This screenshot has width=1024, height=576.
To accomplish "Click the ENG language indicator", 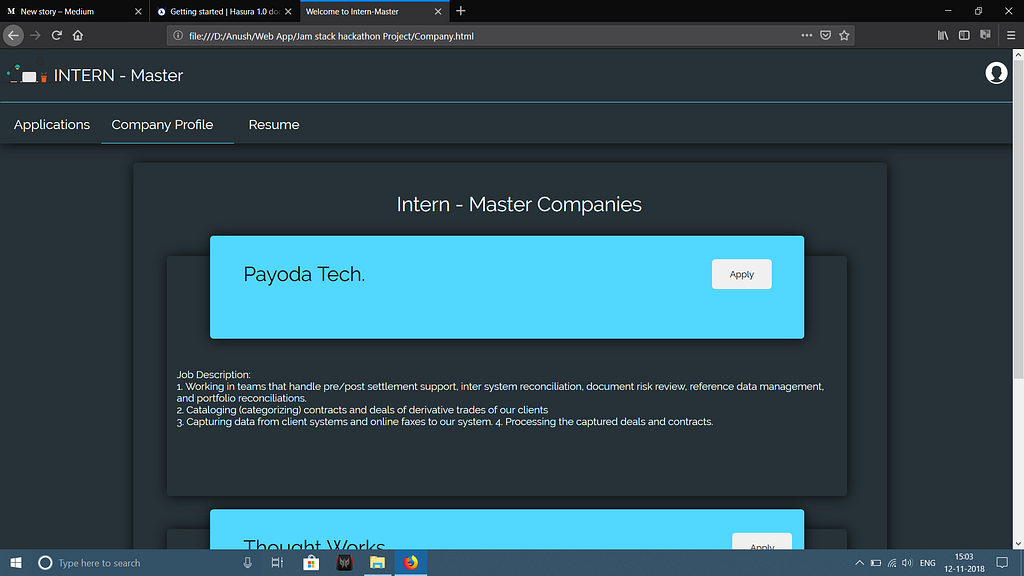I will [x=927, y=562].
